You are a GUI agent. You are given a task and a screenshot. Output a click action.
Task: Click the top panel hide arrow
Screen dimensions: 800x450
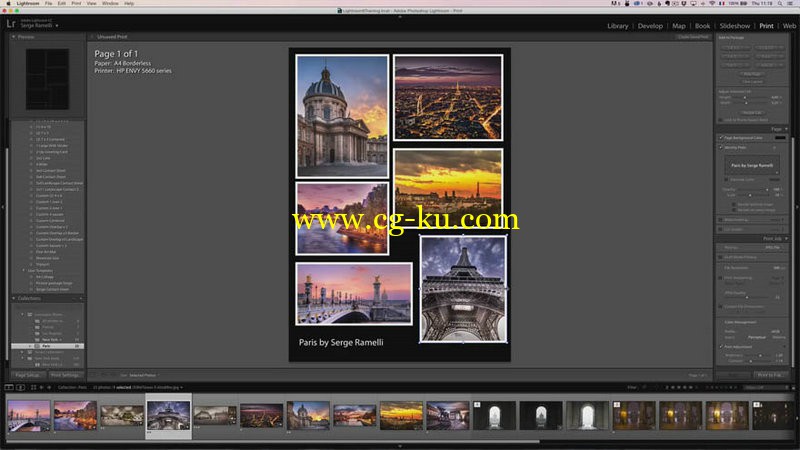click(400, 16)
